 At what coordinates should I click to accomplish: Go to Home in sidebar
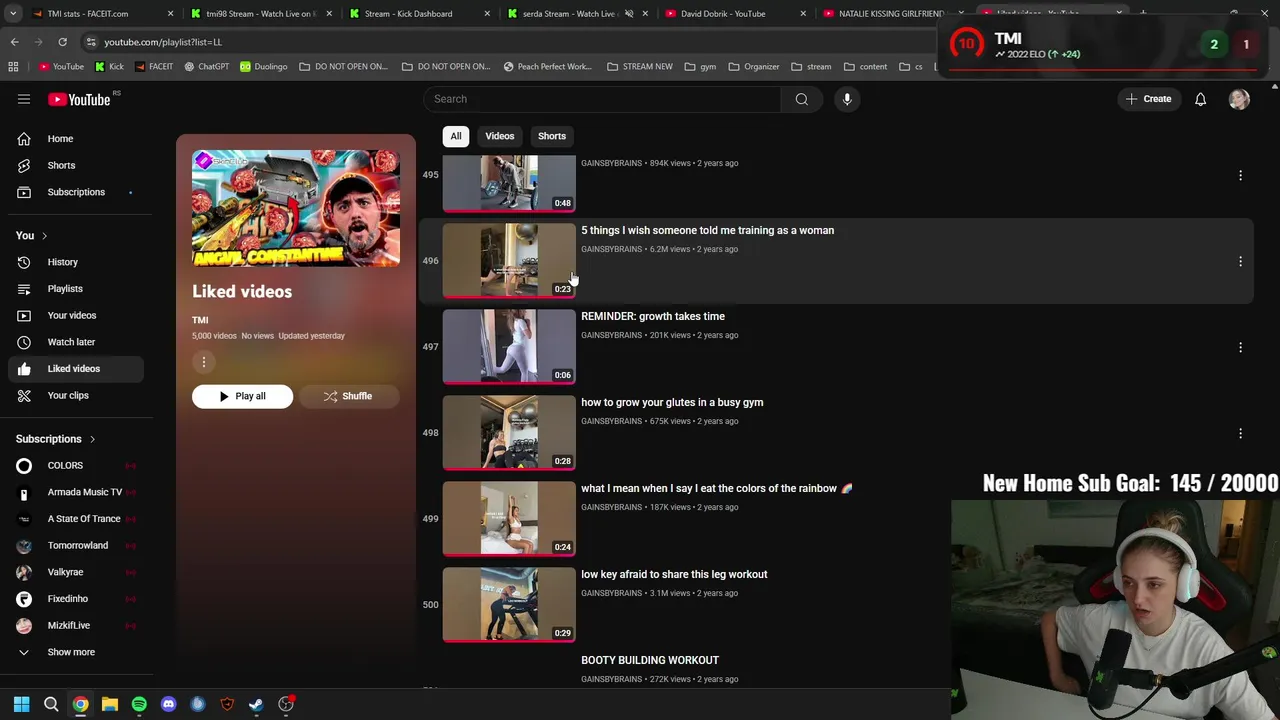76,139
